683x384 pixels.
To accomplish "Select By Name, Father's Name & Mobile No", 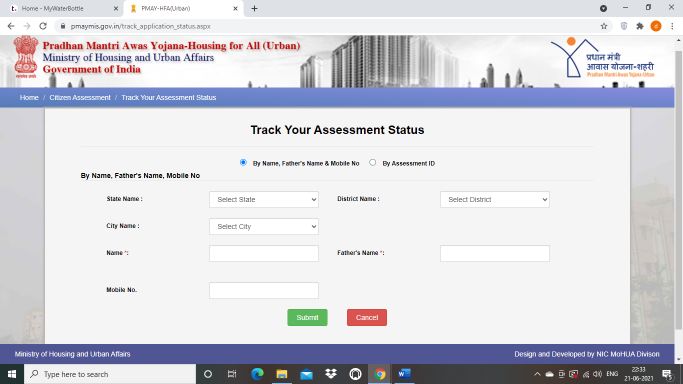I will (243, 162).
